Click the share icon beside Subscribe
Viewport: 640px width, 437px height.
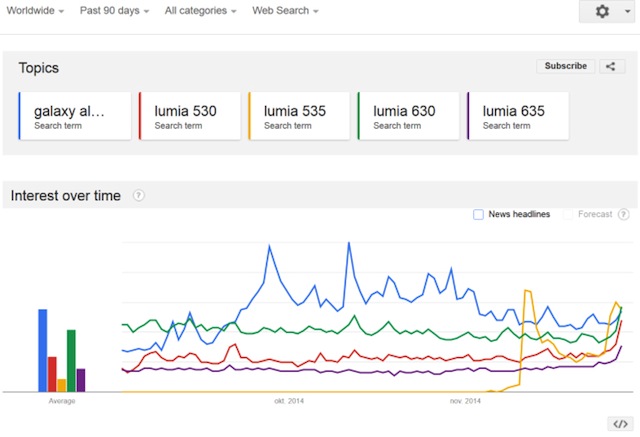[x=611, y=66]
